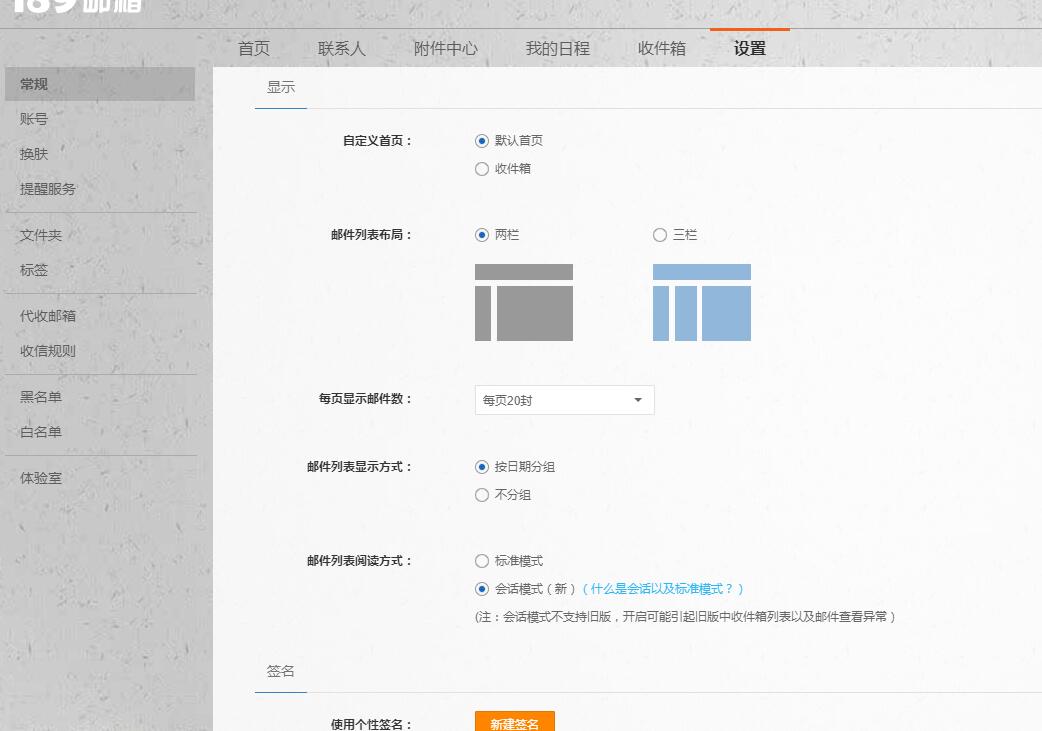Select 默认首页 radio button
1042x731 pixels.
pos(482,141)
